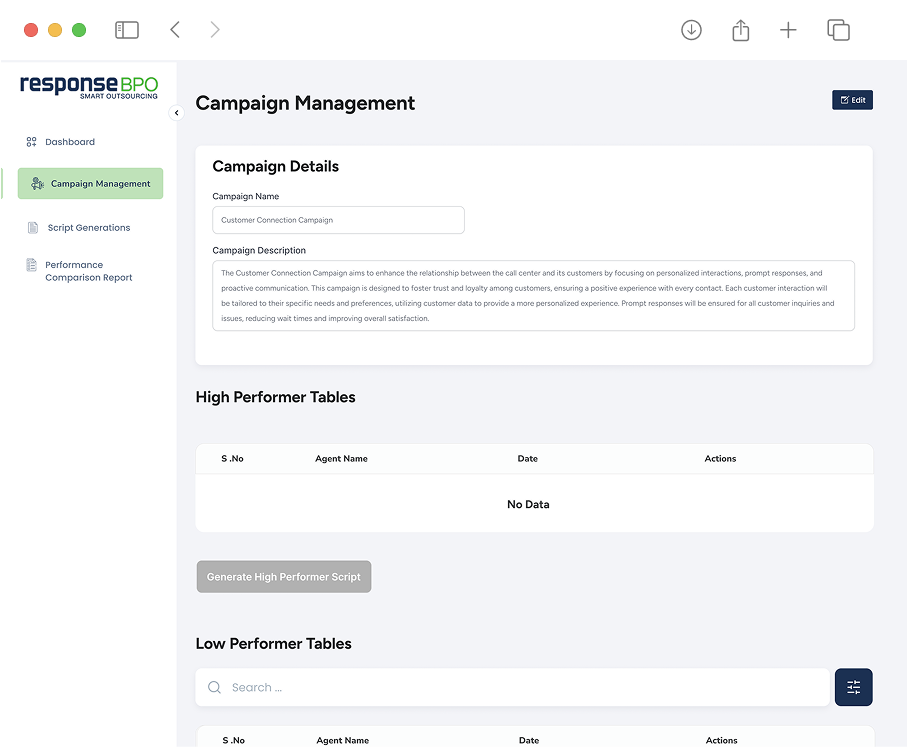The height and width of the screenshot is (748, 908).
Task: Click the Campaign Name input field
Action: click(x=338, y=220)
